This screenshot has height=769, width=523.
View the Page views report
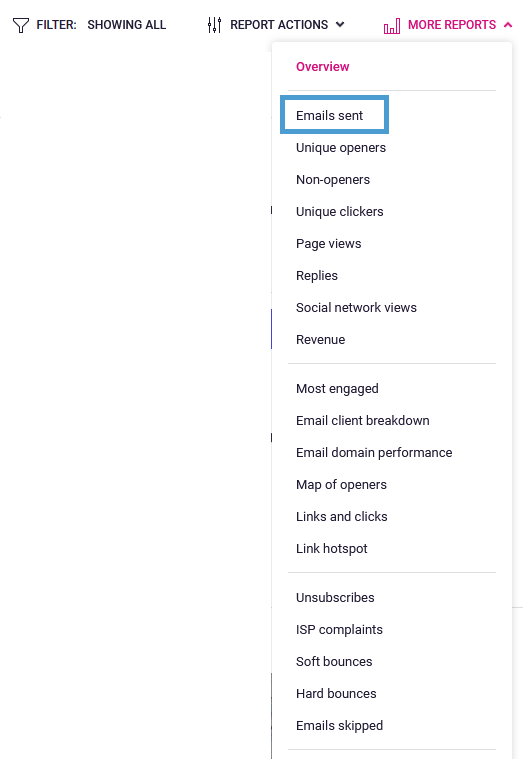click(x=328, y=244)
